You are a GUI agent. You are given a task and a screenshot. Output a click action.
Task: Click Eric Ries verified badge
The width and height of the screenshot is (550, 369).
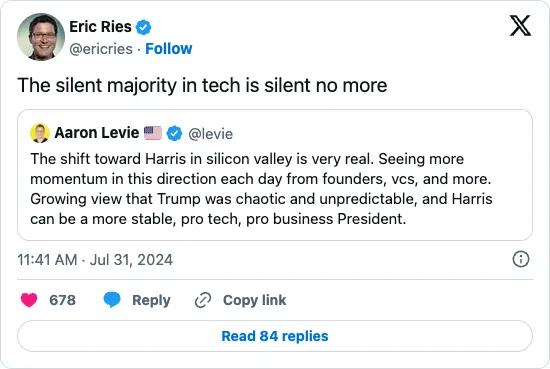coord(143,27)
